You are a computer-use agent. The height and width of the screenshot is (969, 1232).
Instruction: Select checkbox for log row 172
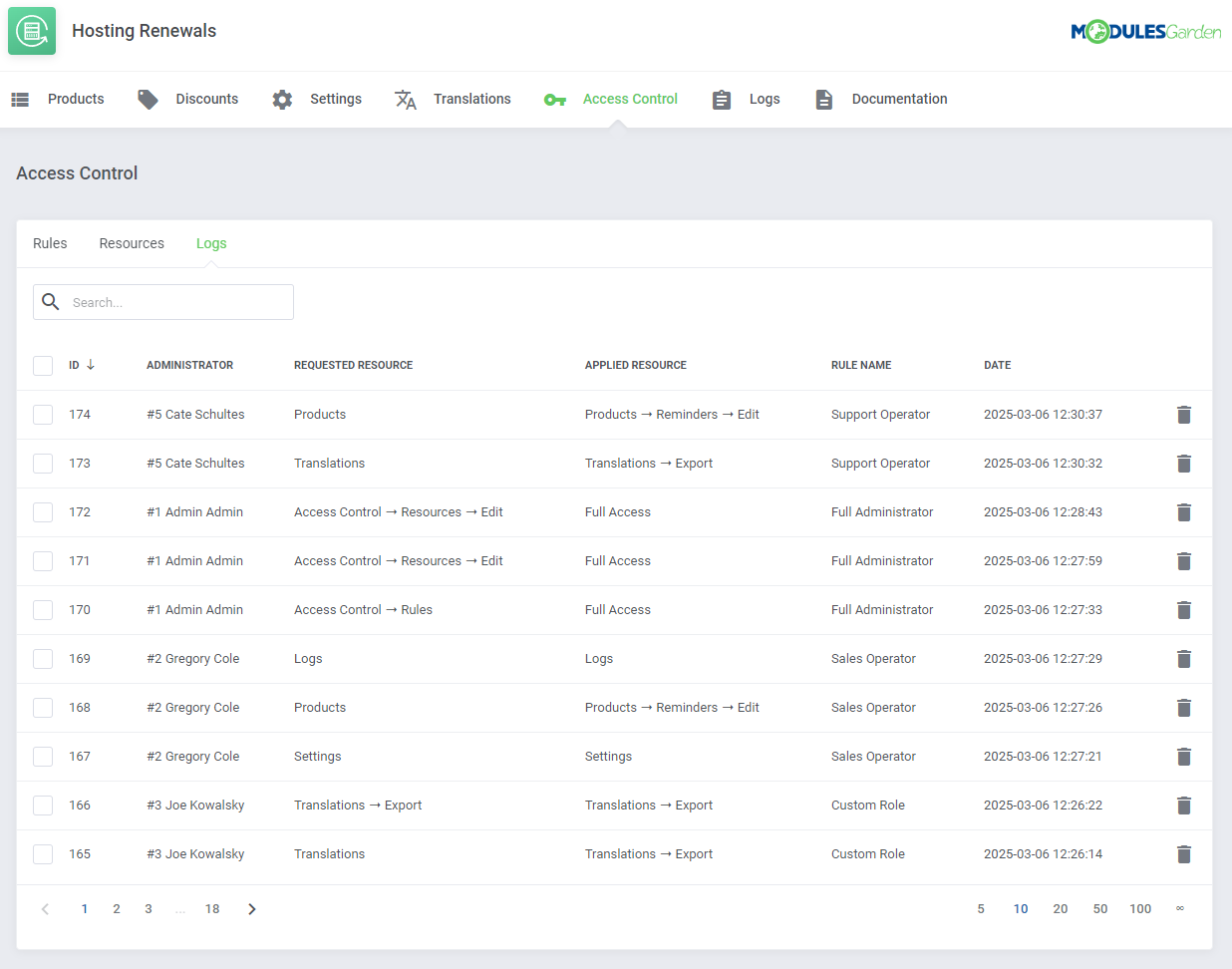(x=43, y=512)
